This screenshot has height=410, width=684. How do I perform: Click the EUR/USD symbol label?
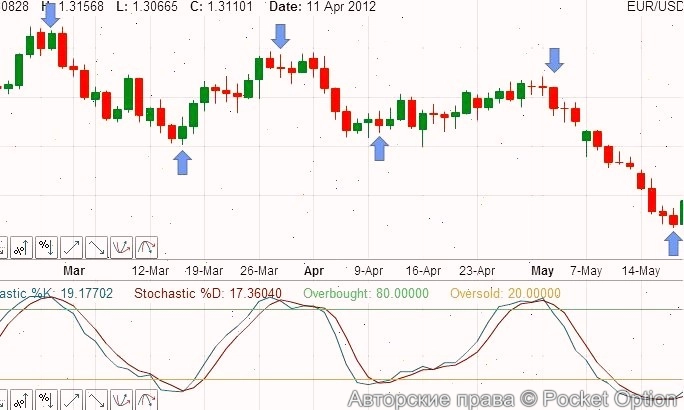point(660,7)
